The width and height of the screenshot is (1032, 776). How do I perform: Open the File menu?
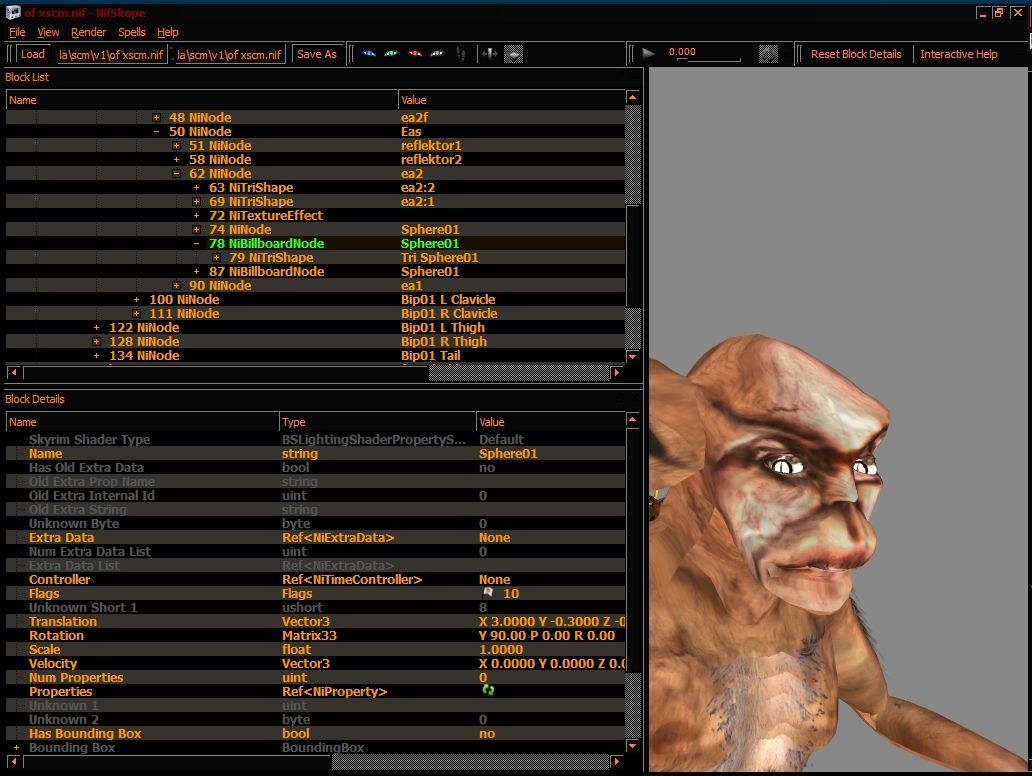[x=17, y=32]
